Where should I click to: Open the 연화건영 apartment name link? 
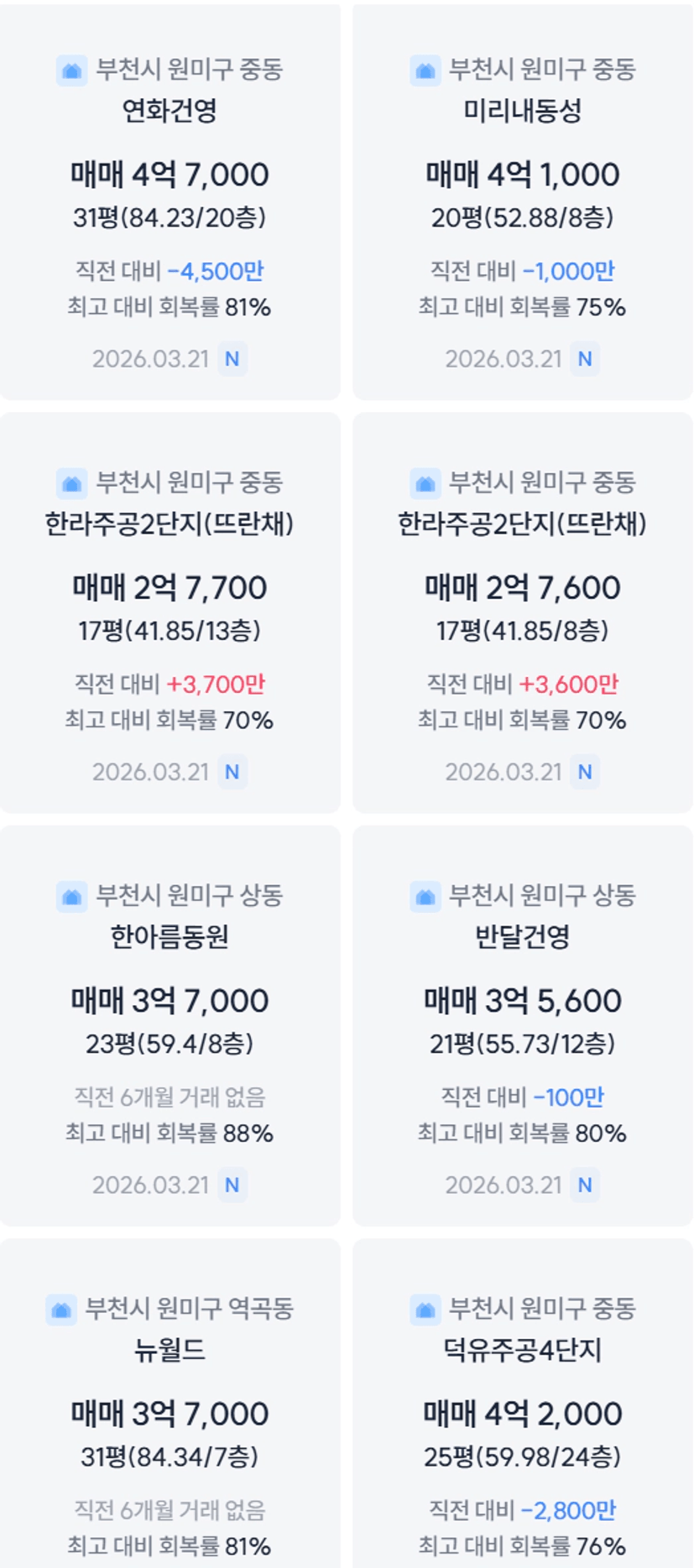click(170, 111)
